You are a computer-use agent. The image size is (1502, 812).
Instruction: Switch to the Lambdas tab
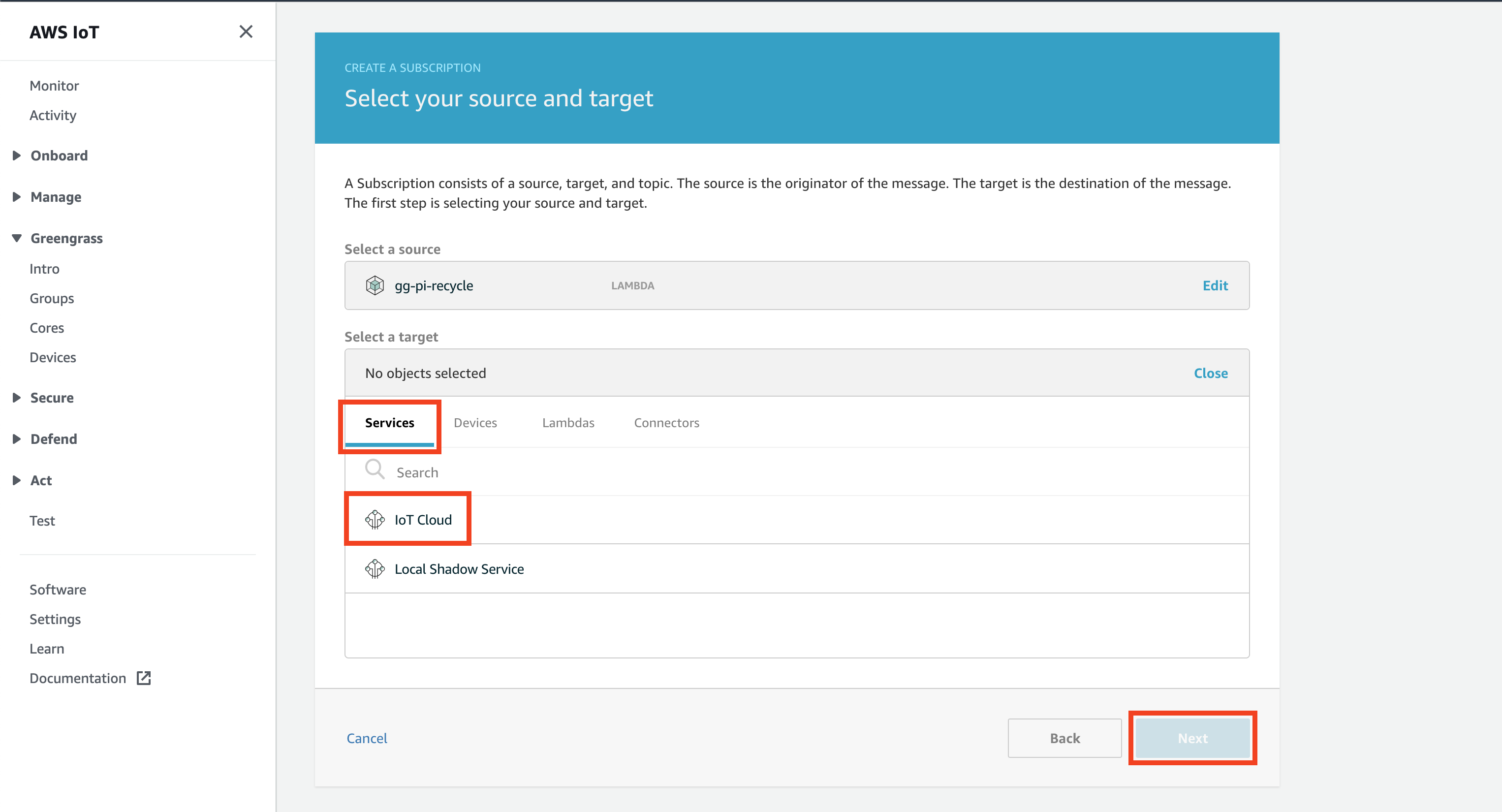click(568, 423)
